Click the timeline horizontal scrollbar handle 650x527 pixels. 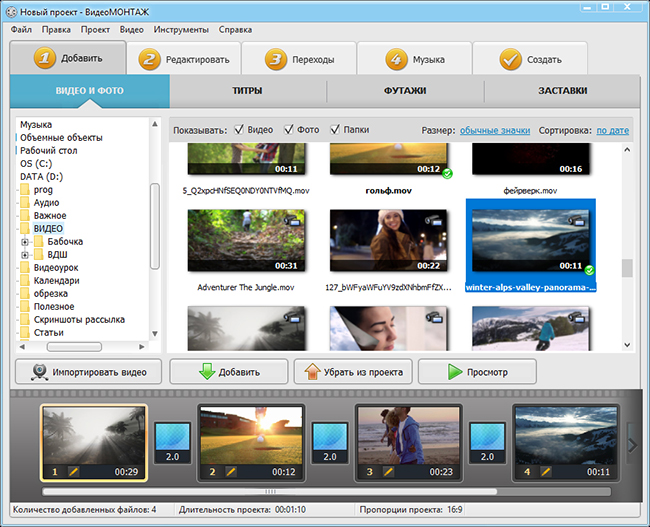click(x=269, y=492)
